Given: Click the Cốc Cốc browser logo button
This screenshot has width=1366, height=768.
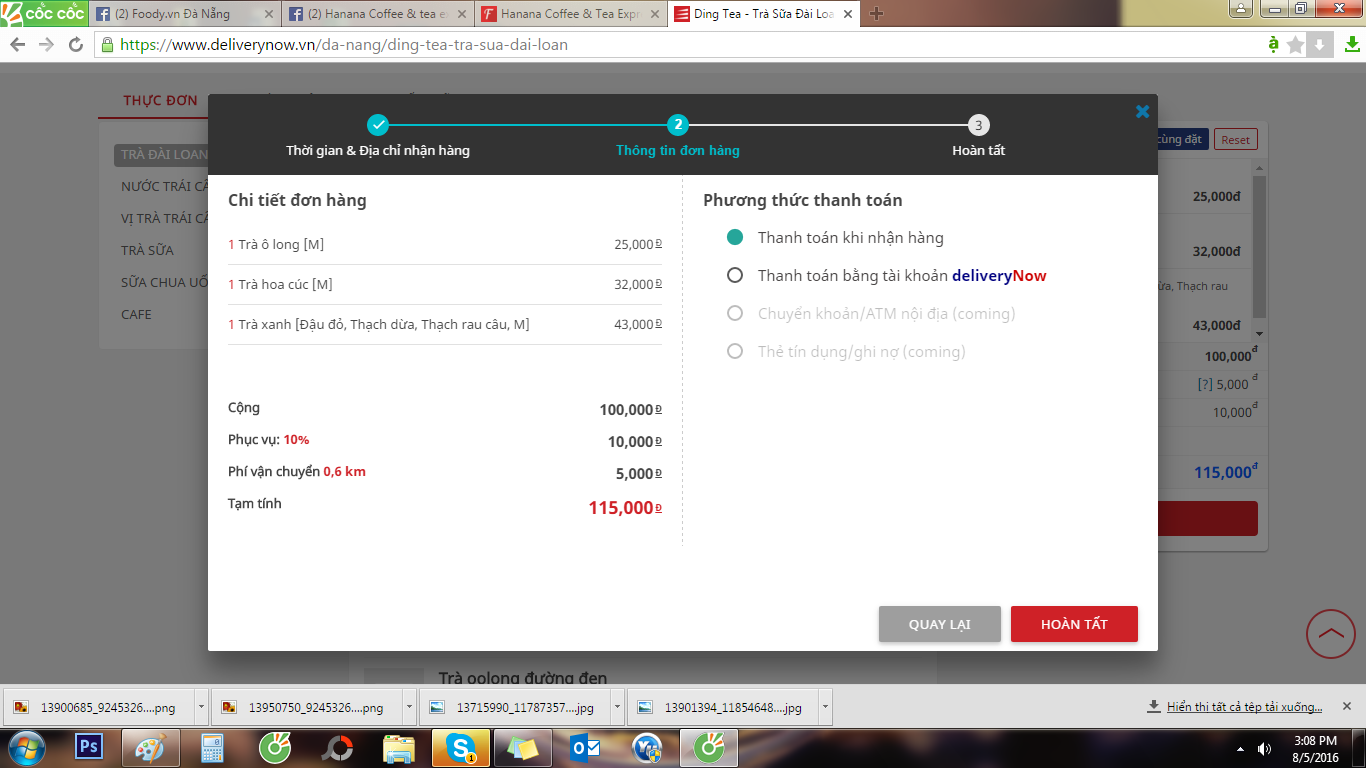Looking at the screenshot, I should tap(44, 13).
